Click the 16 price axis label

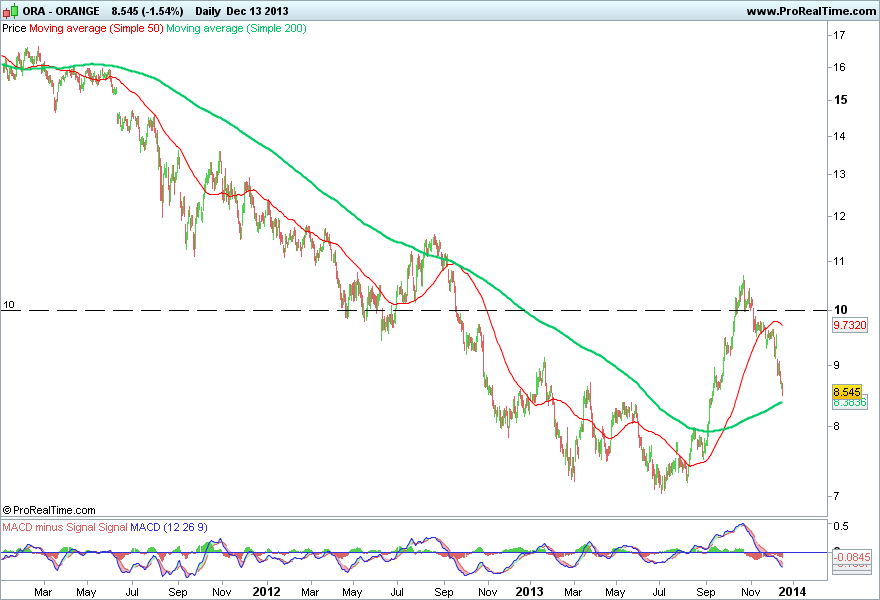pos(839,67)
